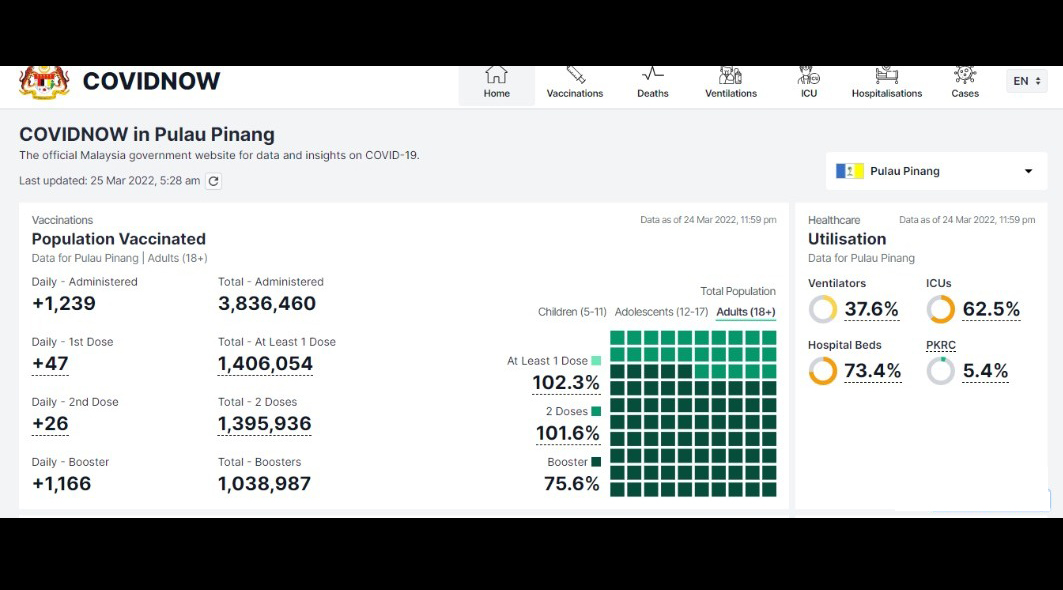Click the 37.6% ventilators value
Viewport: 1063px width, 590px height.
871,309
